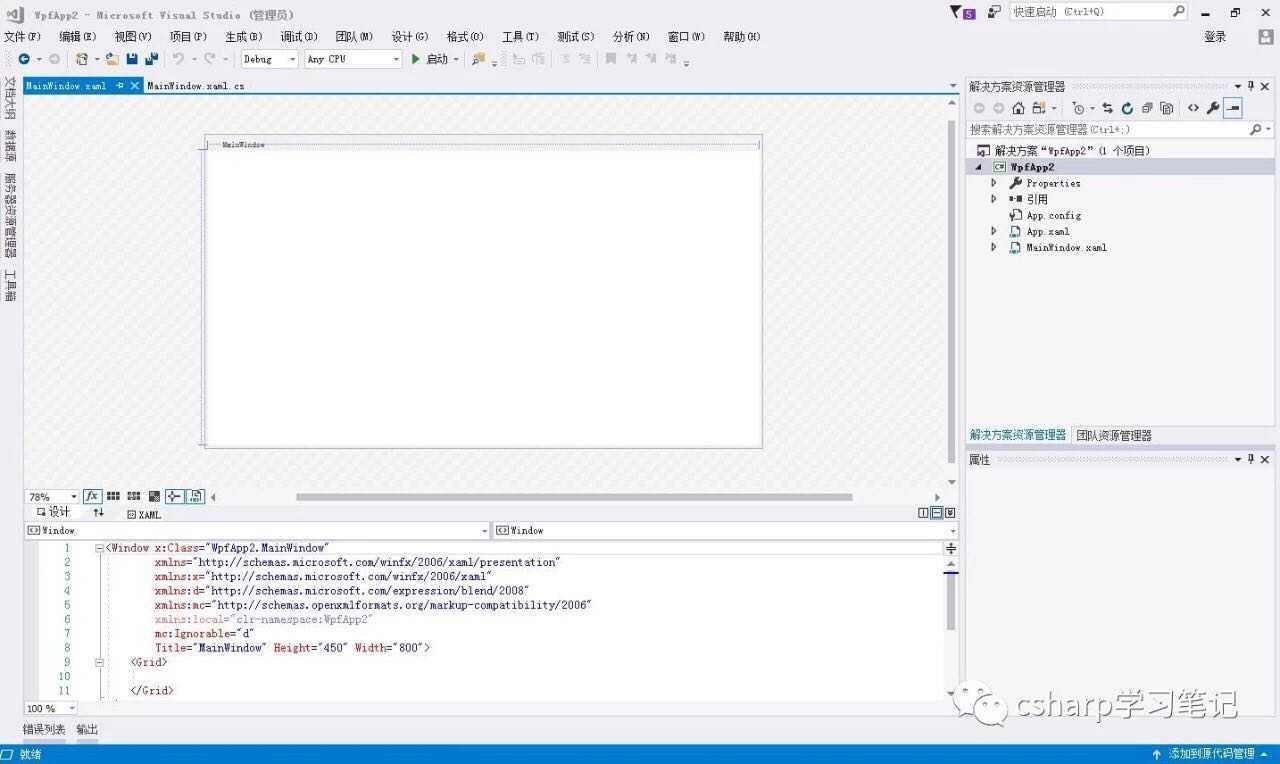Click Sync with Active Document icon
Screen dimensions: 1280x764
click(x=1107, y=108)
